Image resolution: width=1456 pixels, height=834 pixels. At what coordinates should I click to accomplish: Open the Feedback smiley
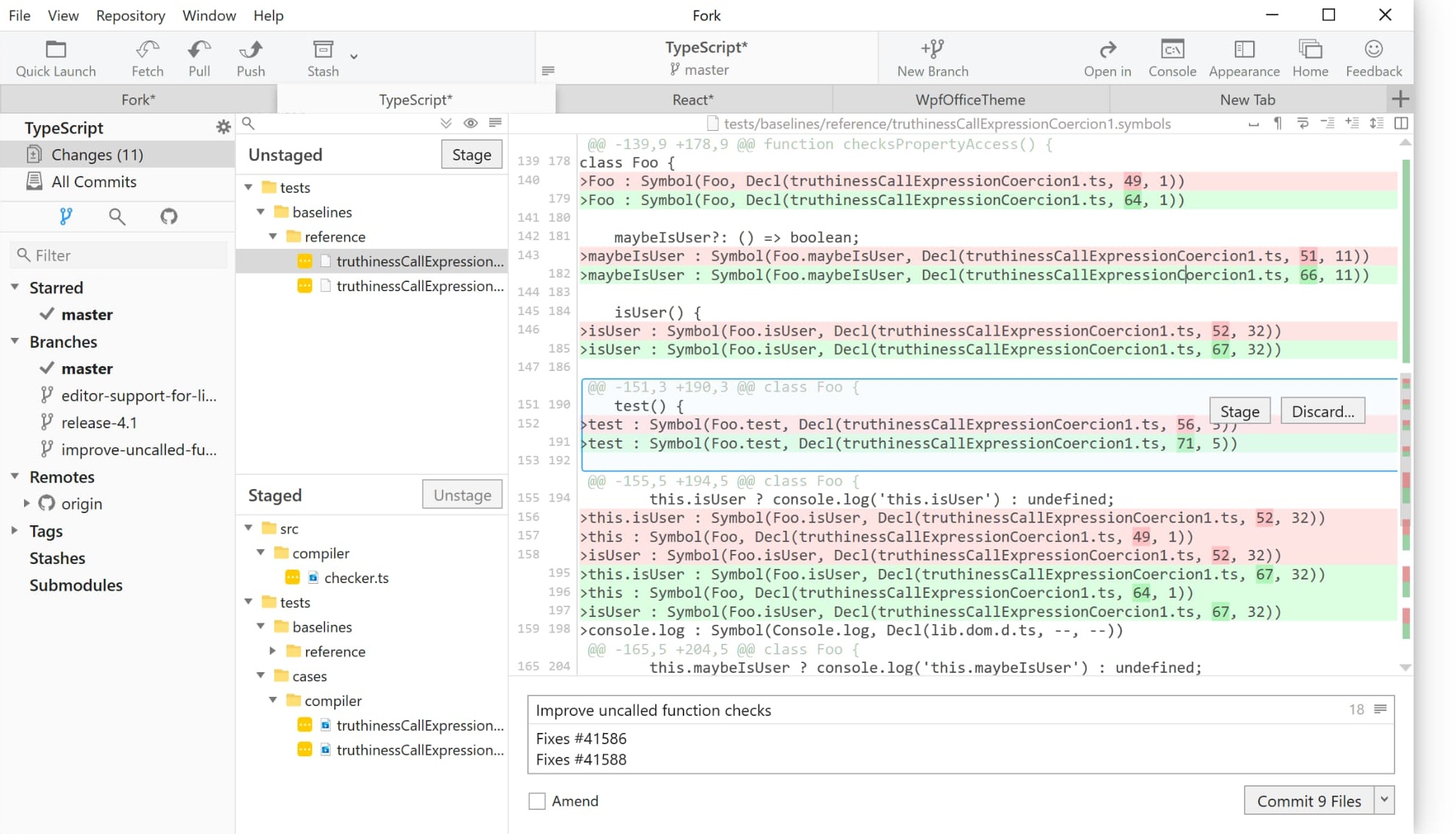1373,58
